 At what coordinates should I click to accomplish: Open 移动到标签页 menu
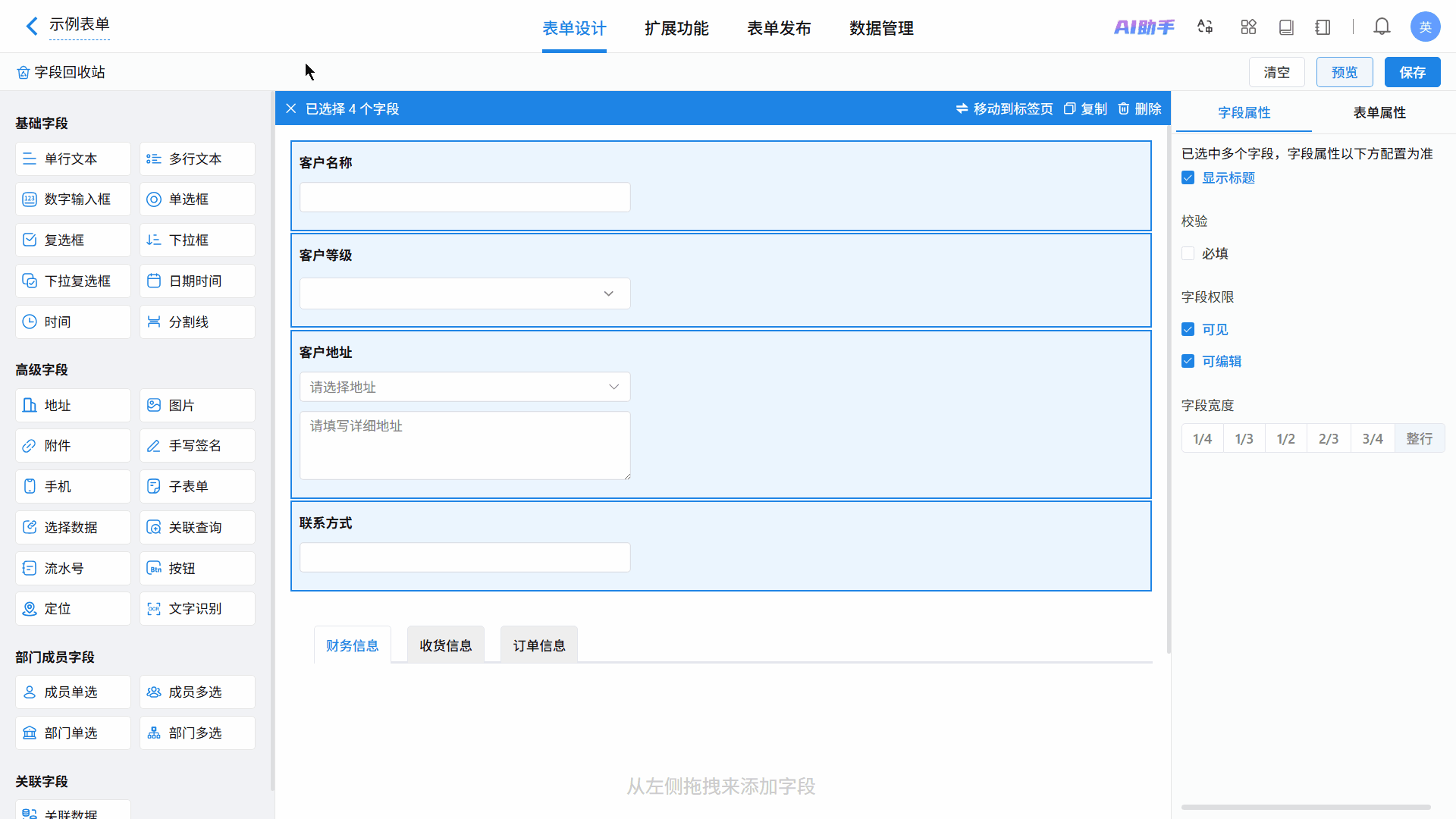pyautogui.click(x=1004, y=108)
